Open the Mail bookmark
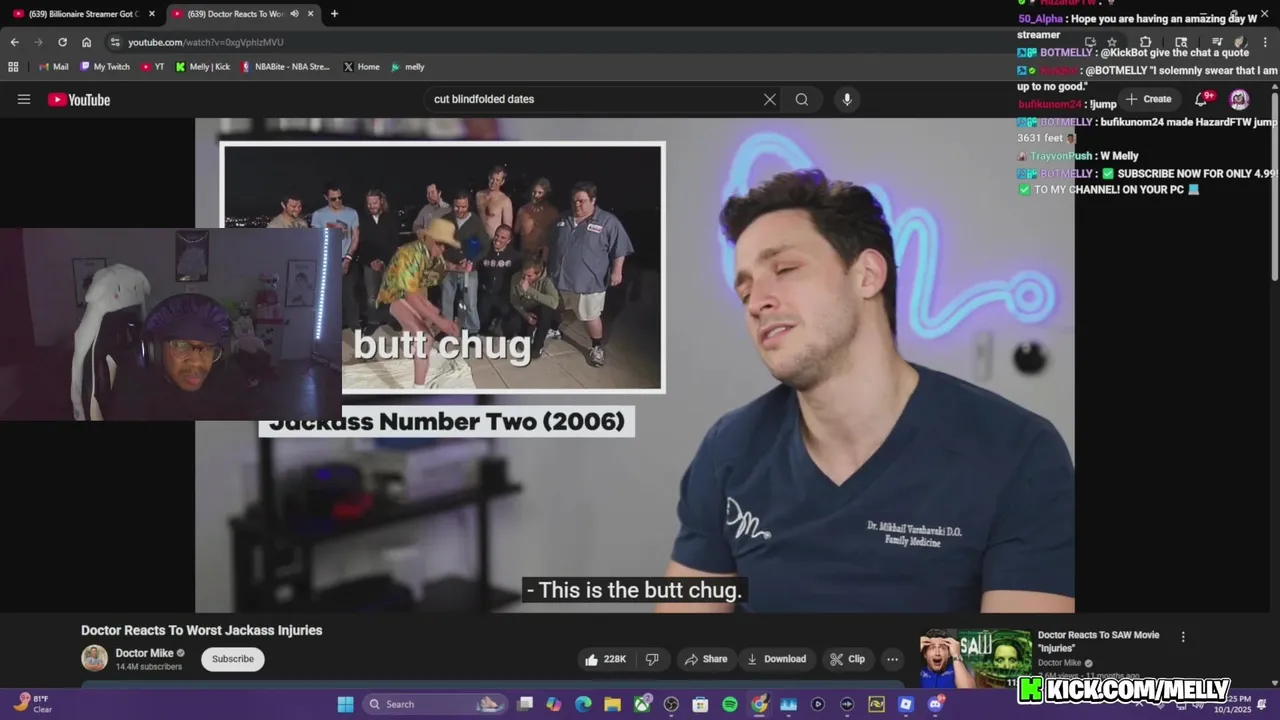 pyautogui.click(x=53, y=67)
